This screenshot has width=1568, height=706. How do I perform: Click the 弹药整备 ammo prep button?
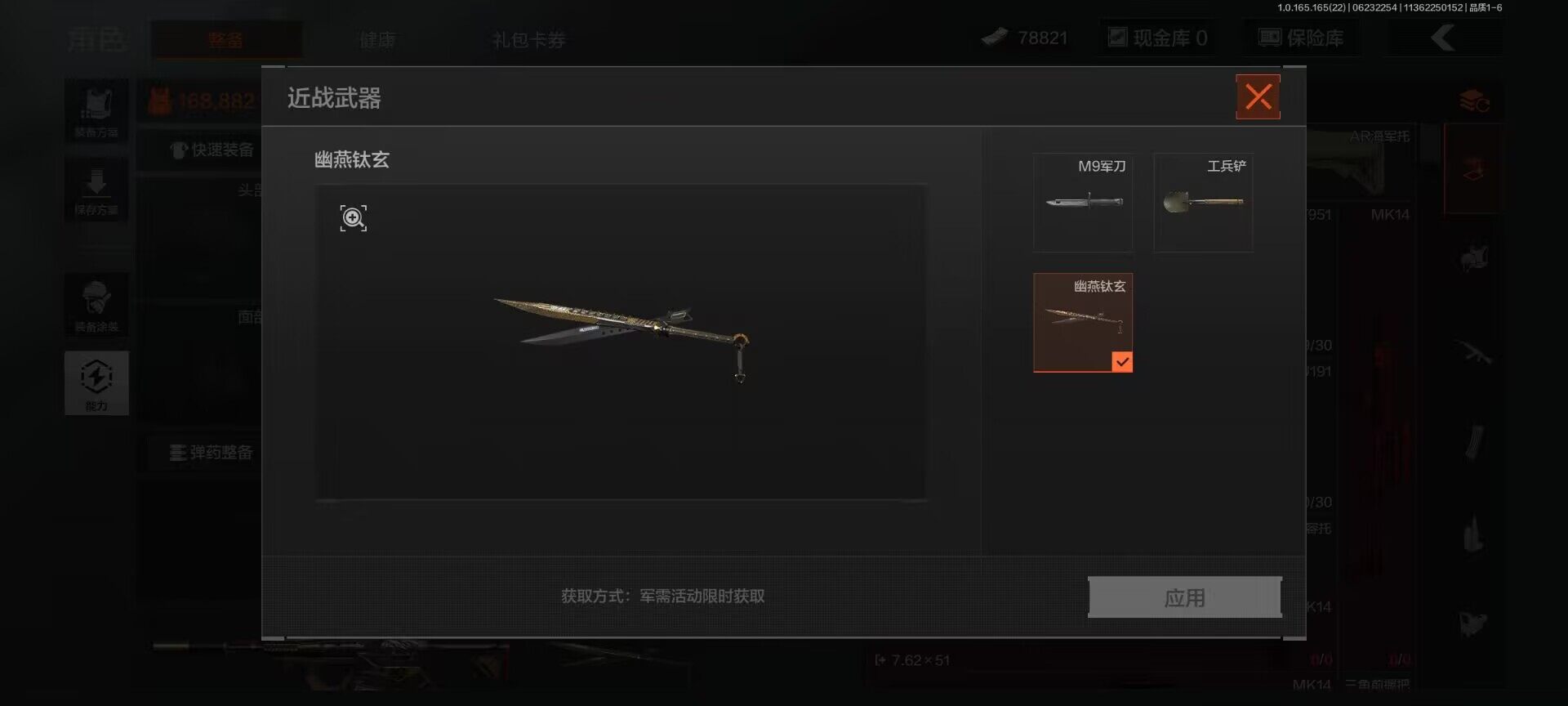(212, 453)
